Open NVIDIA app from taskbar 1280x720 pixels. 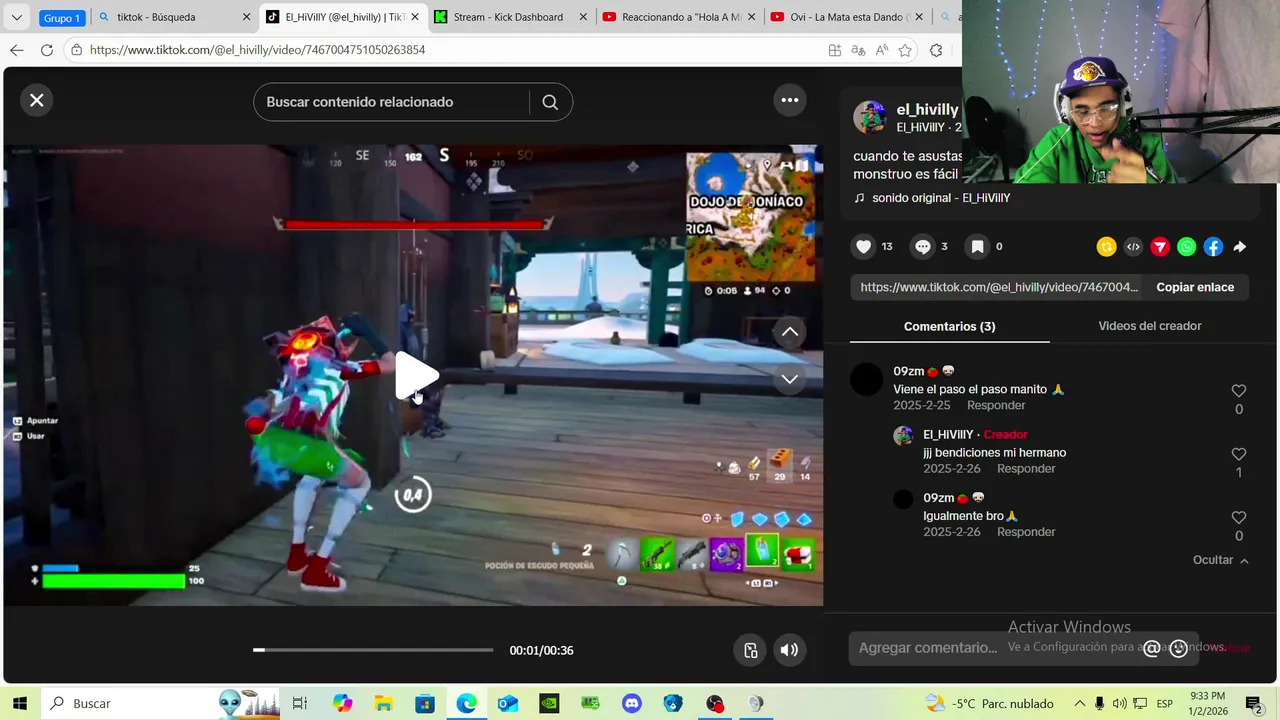click(x=549, y=704)
